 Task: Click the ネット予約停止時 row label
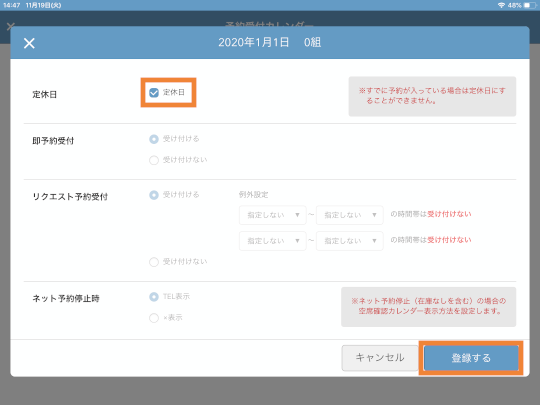[66, 298]
